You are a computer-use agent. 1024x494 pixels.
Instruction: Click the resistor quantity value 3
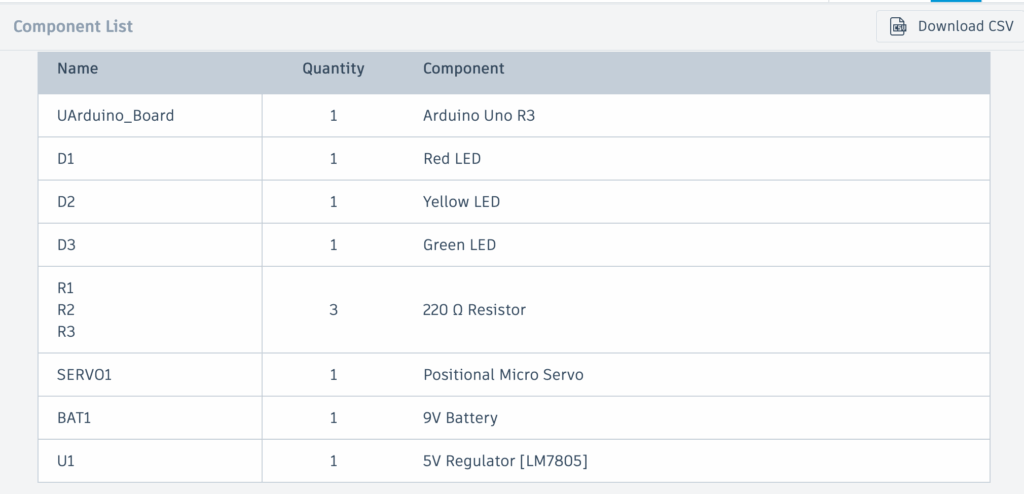point(333,310)
